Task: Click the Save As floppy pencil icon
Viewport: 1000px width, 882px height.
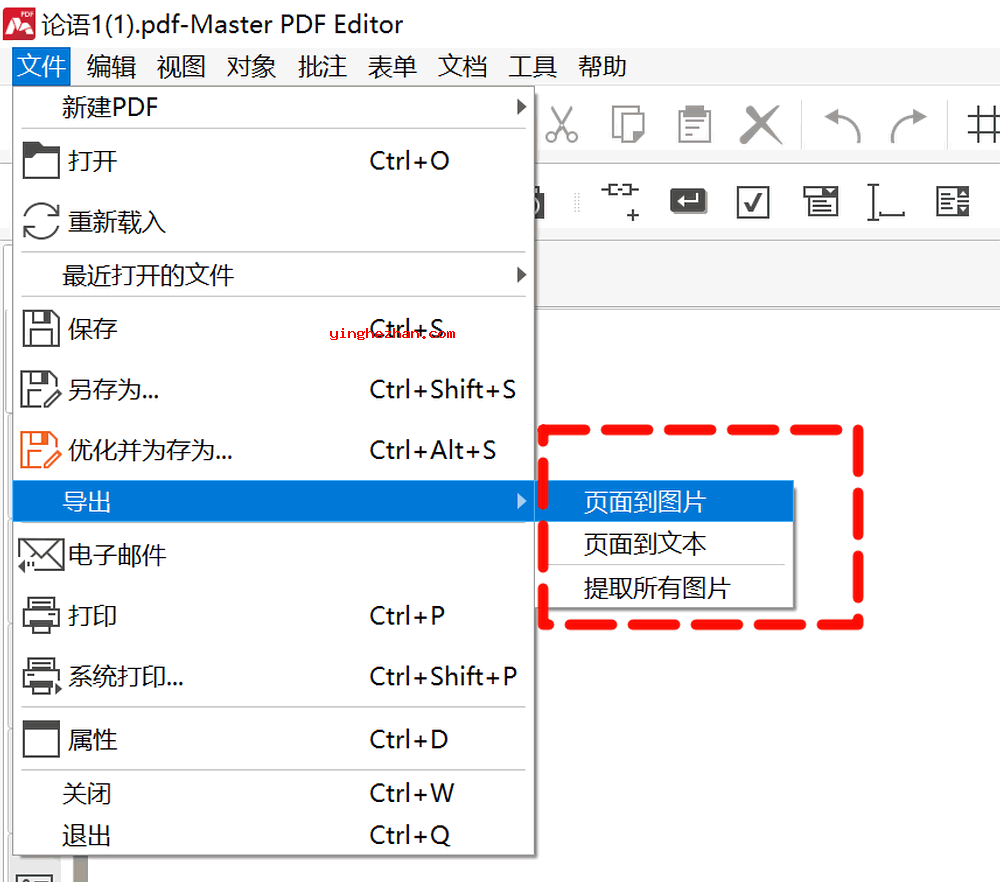Action: [x=41, y=389]
